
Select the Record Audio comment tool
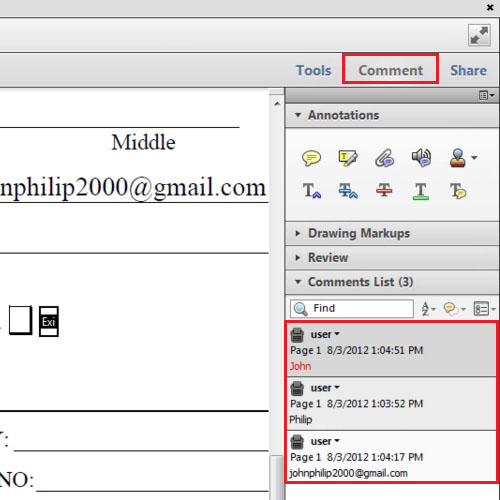pos(421,157)
